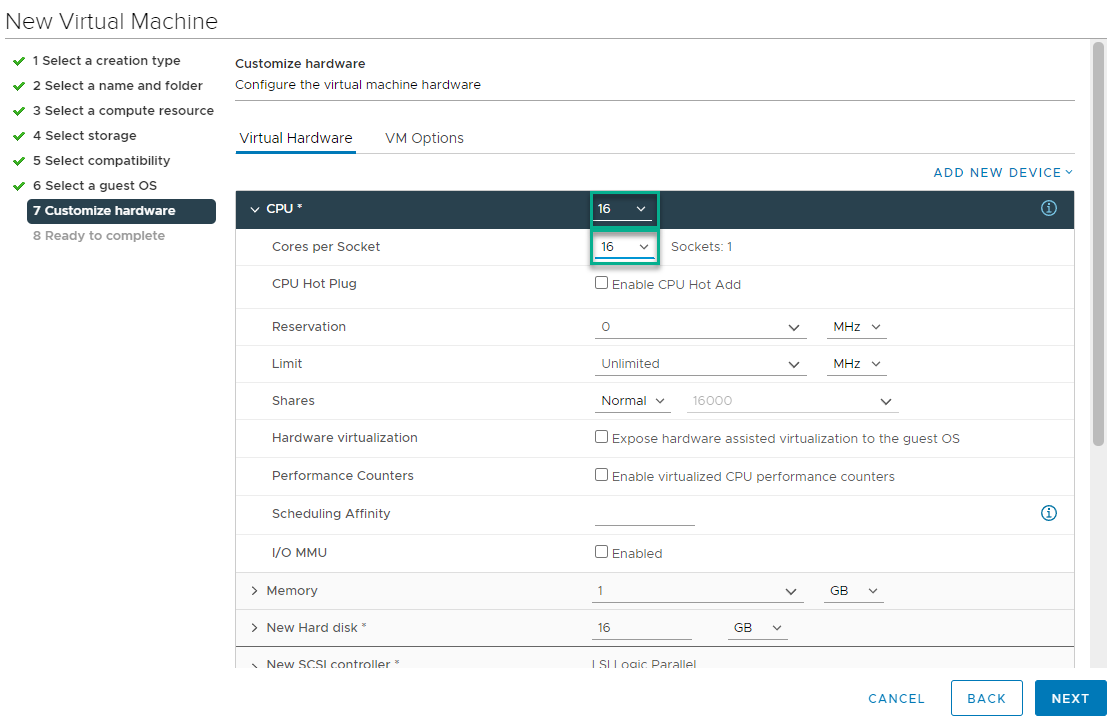This screenshot has width=1115, height=728.
Task: Go to step 4 Select storage
Action: coord(90,136)
